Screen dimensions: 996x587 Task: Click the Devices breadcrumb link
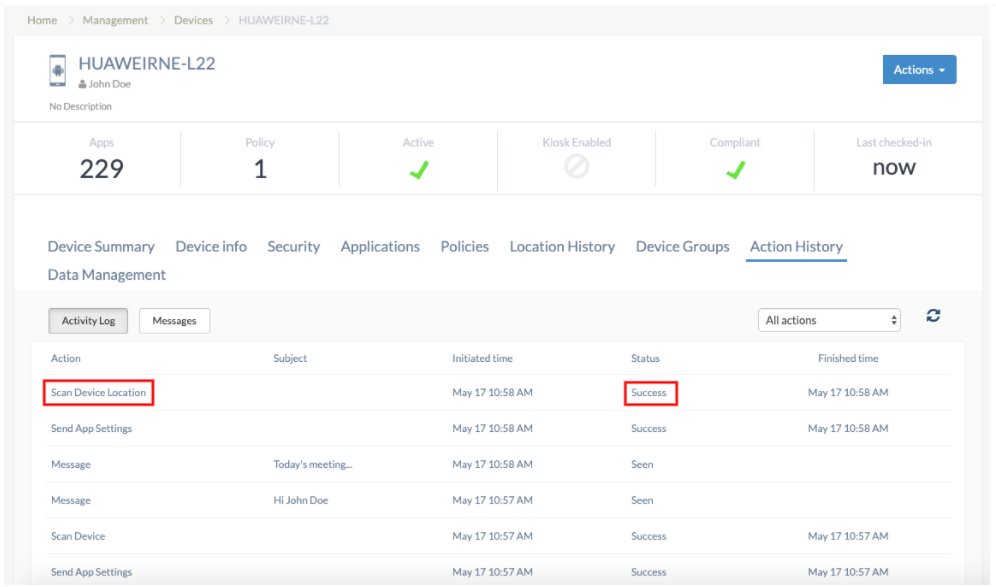pos(193,20)
